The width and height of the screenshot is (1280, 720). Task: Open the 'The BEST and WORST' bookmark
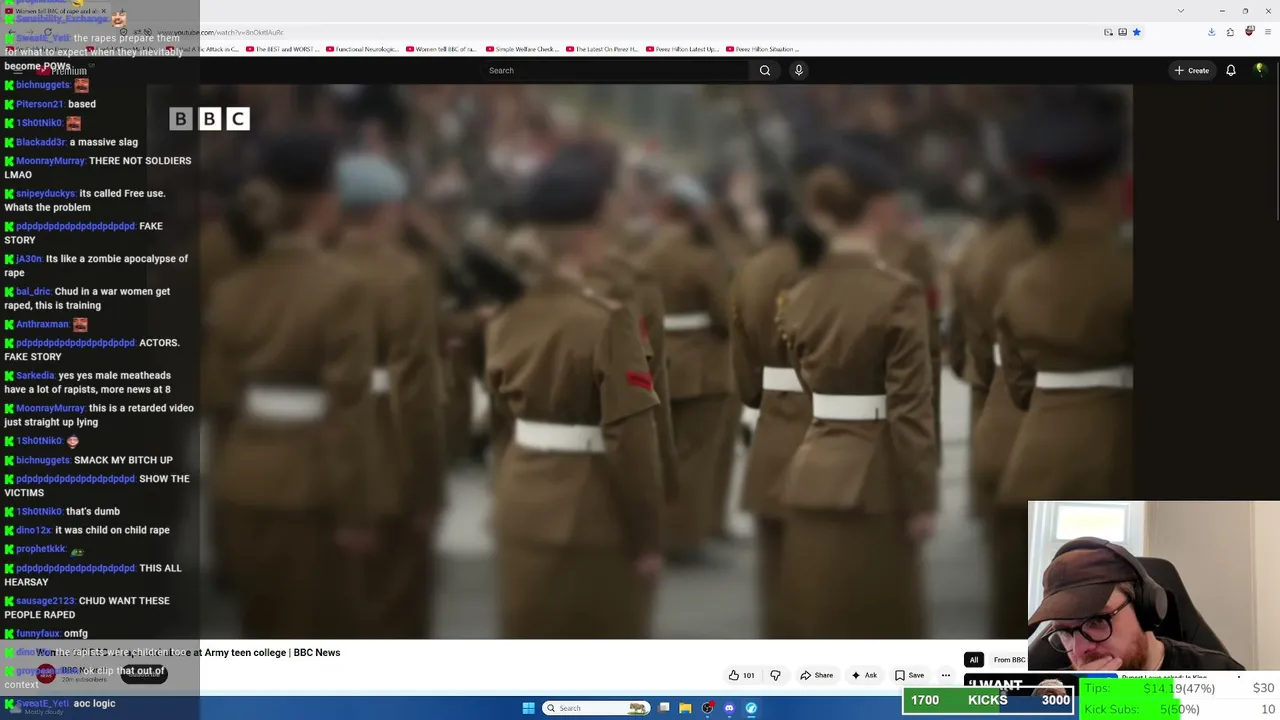[x=282, y=49]
